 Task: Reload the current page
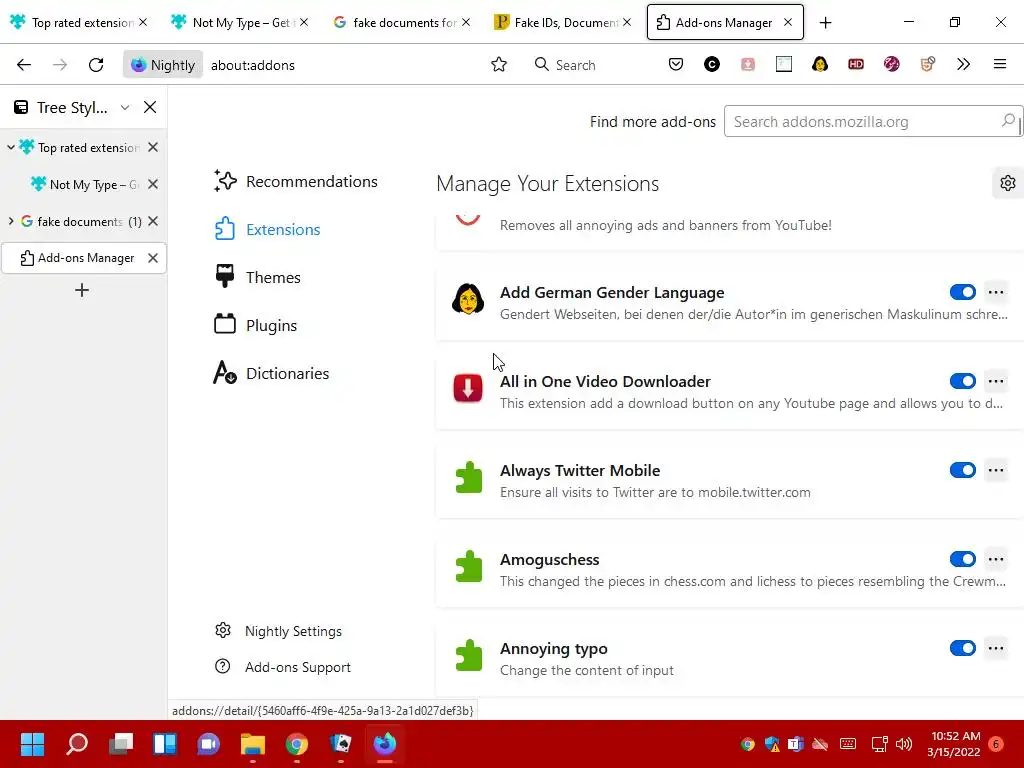point(96,65)
